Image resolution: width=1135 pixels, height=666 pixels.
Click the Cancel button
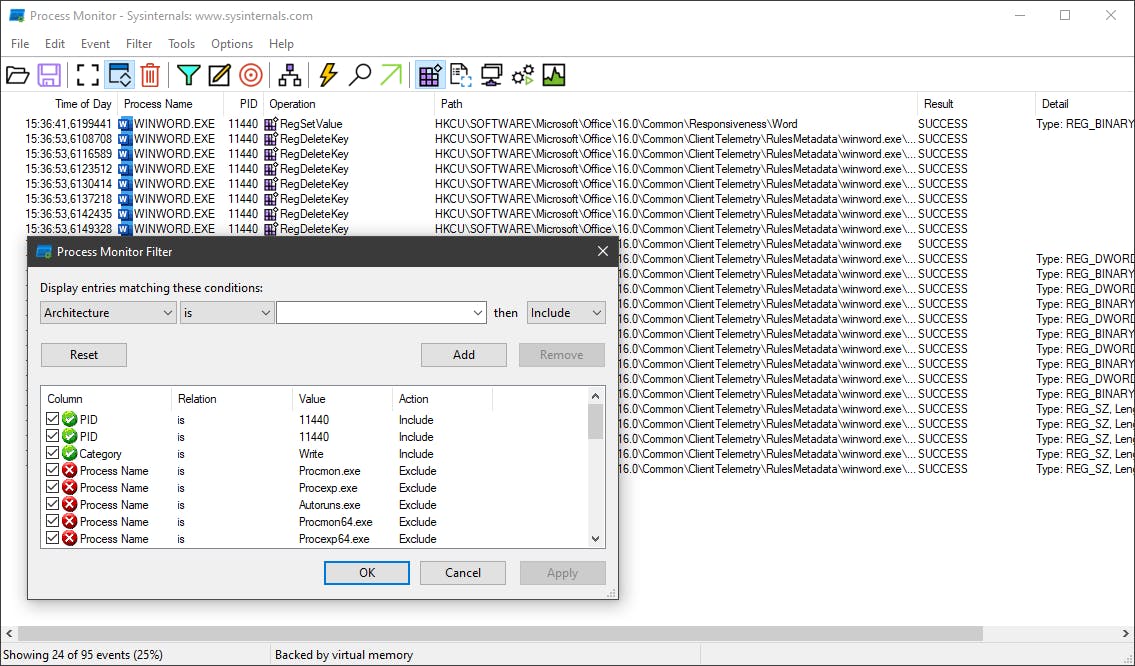463,573
